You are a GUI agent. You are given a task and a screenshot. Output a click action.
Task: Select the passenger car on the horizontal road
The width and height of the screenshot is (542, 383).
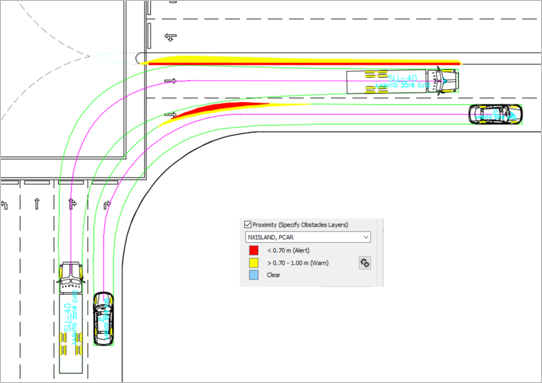click(x=496, y=114)
